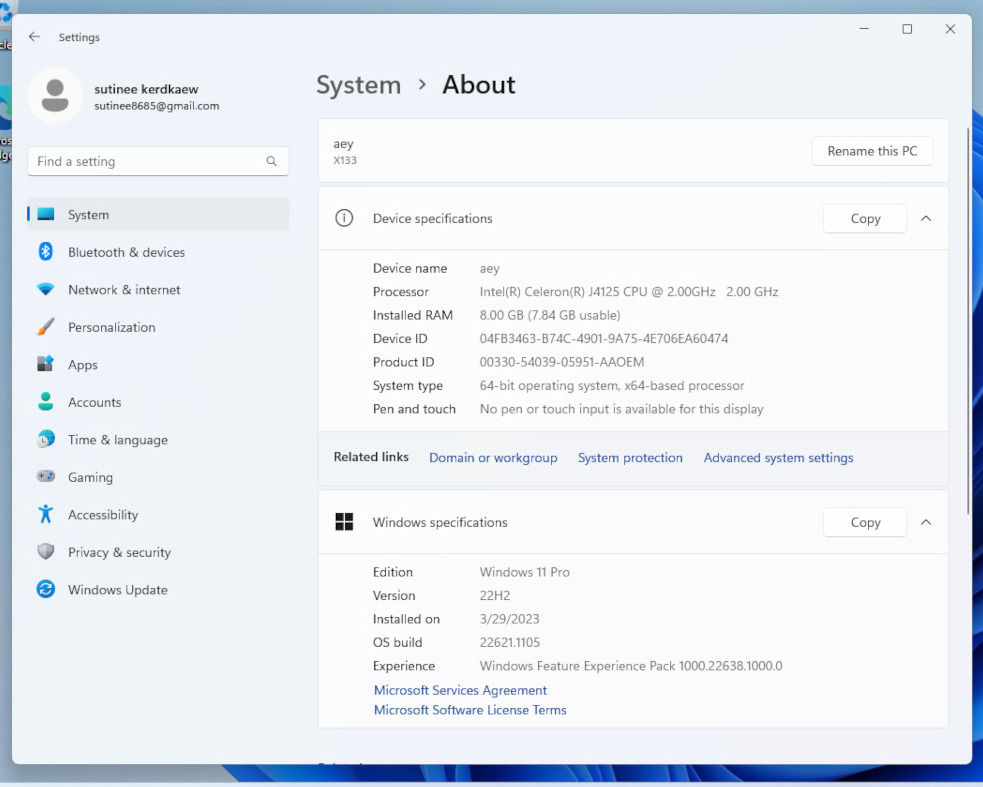This screenshot has width=983, height=787.
Task: Click the Bluetooth icon in sidebar
Action: 46,251
